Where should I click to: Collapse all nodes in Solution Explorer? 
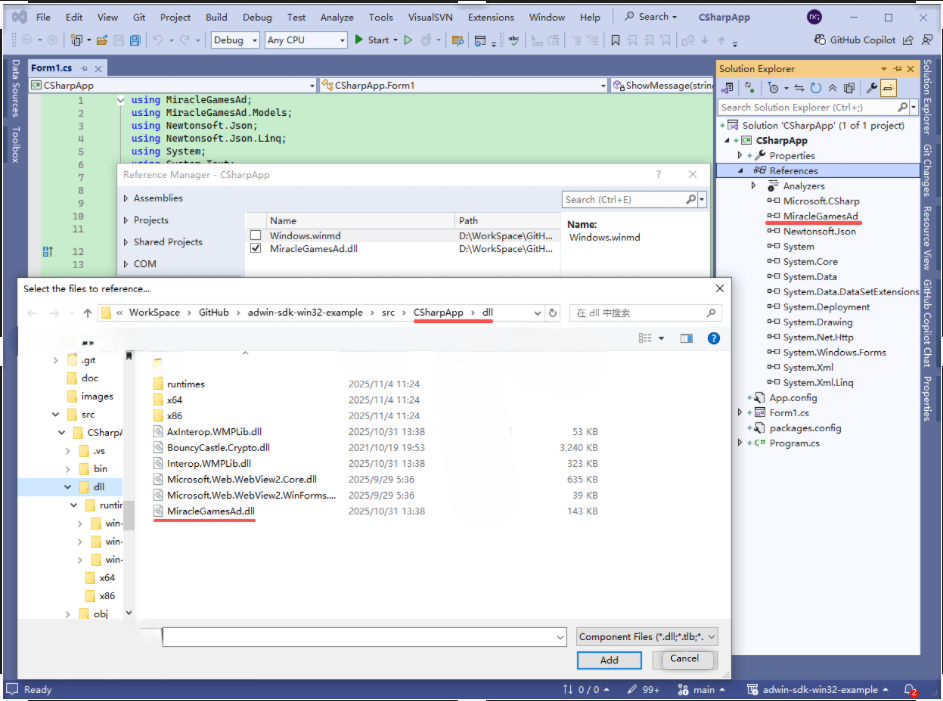(833, 88)
